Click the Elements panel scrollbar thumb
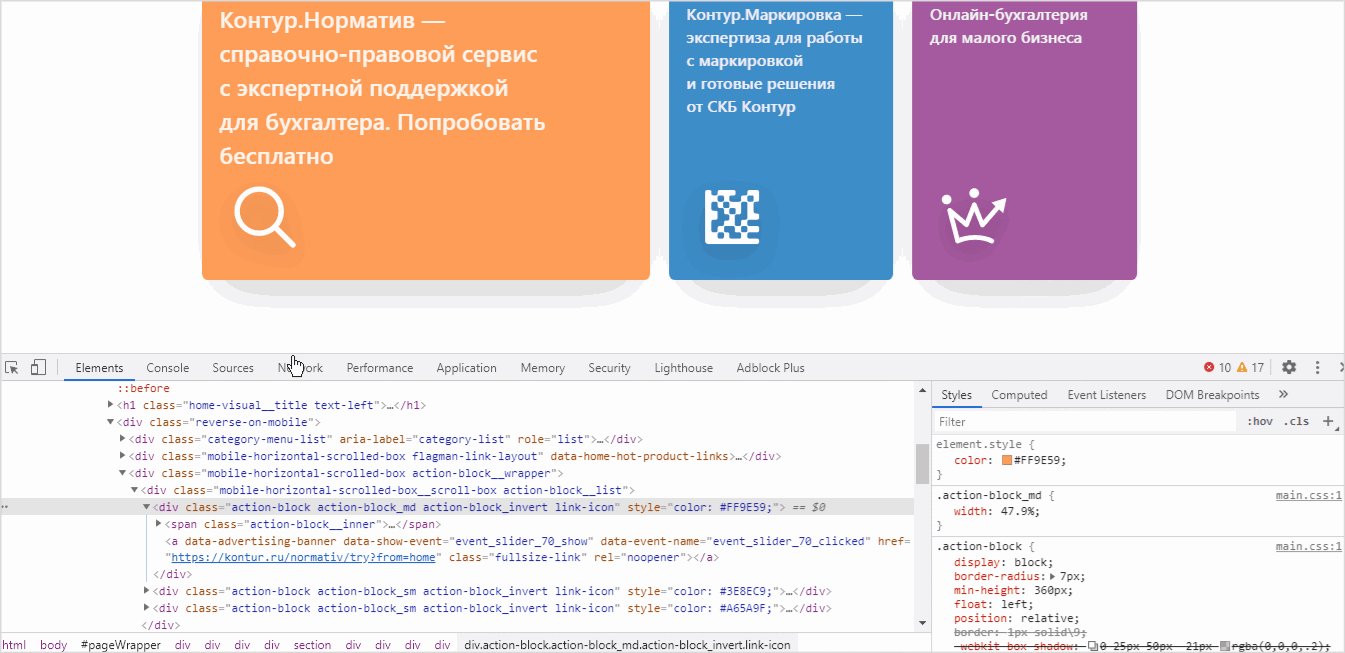Screen dimensions: 1345x653 click(x=922, y=463)
